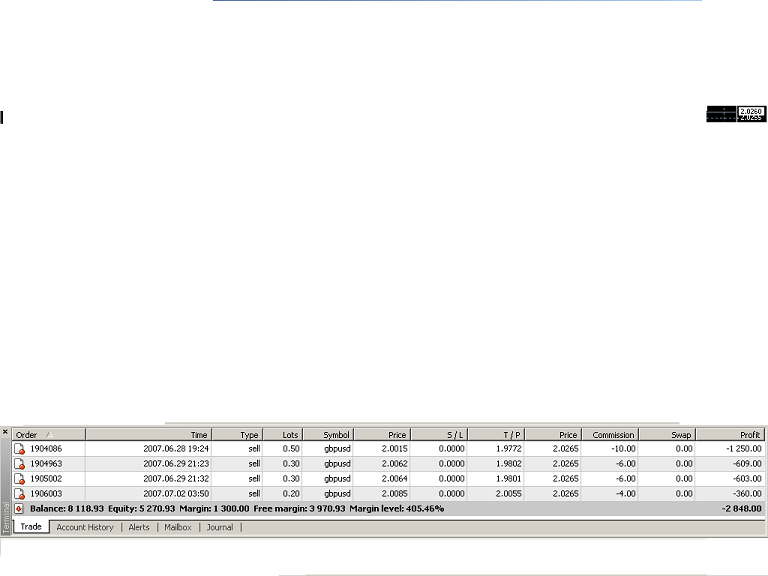Click order icon for order 1904086
The width and height of the screenshot is (768, 576).
pos(20,449)
